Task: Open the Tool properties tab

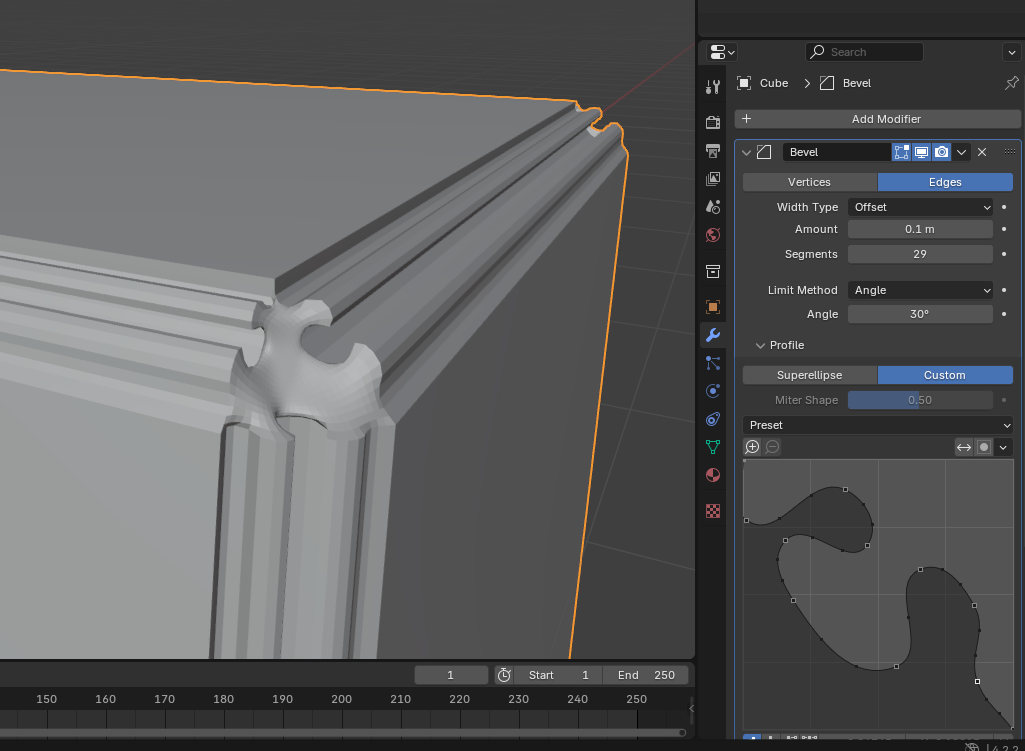Action: point(713,87)
